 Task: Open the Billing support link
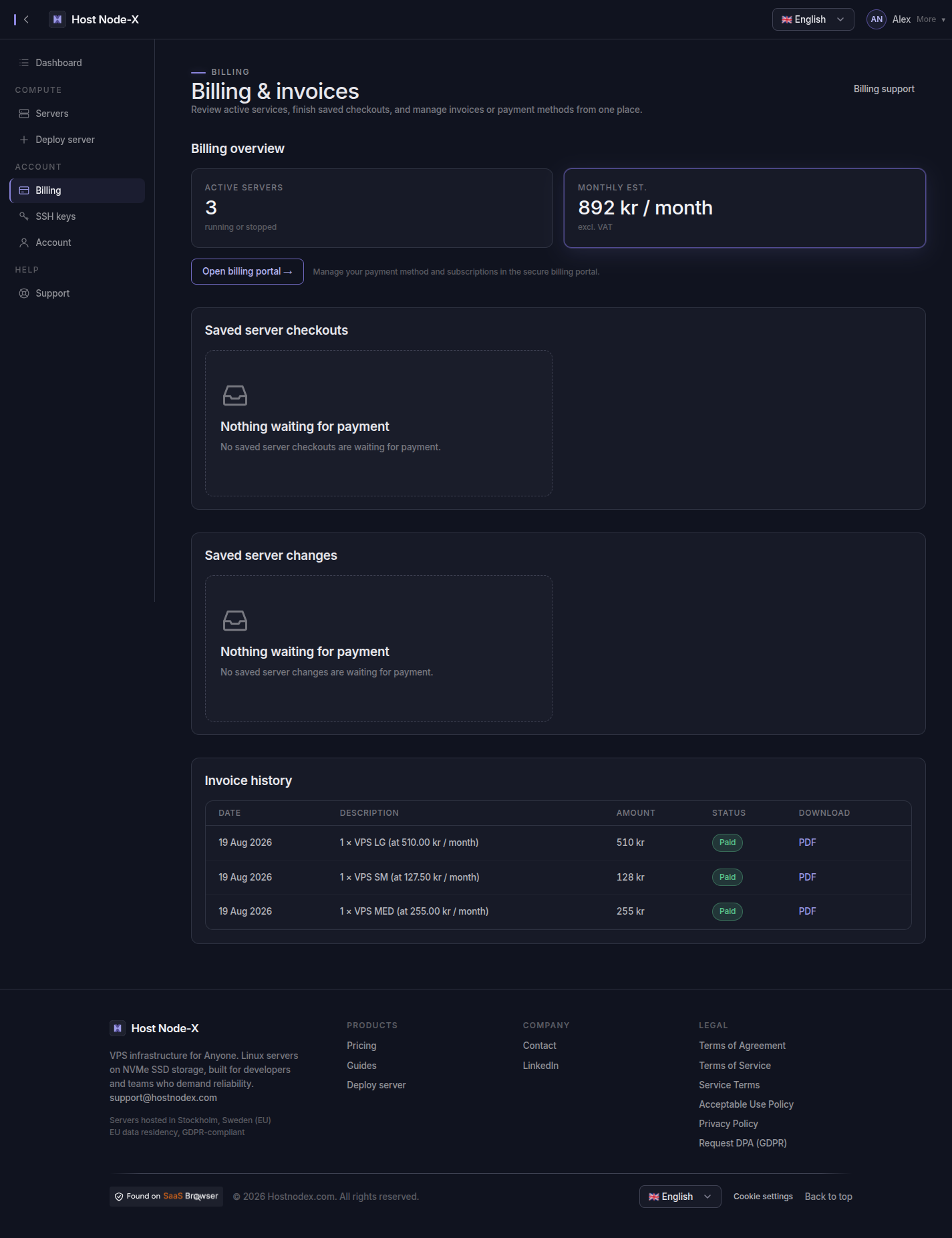(x=884, y=89)
